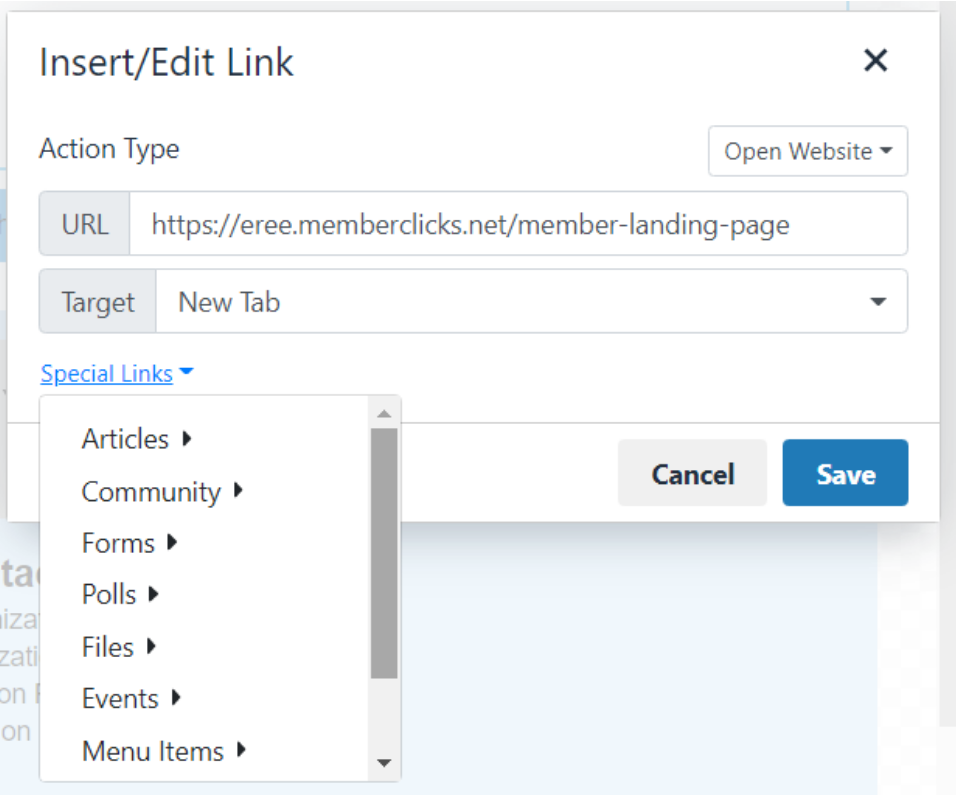Screen dimensions: 956x801
Task: Open the Polls submenu
Action: coord(109,595)
